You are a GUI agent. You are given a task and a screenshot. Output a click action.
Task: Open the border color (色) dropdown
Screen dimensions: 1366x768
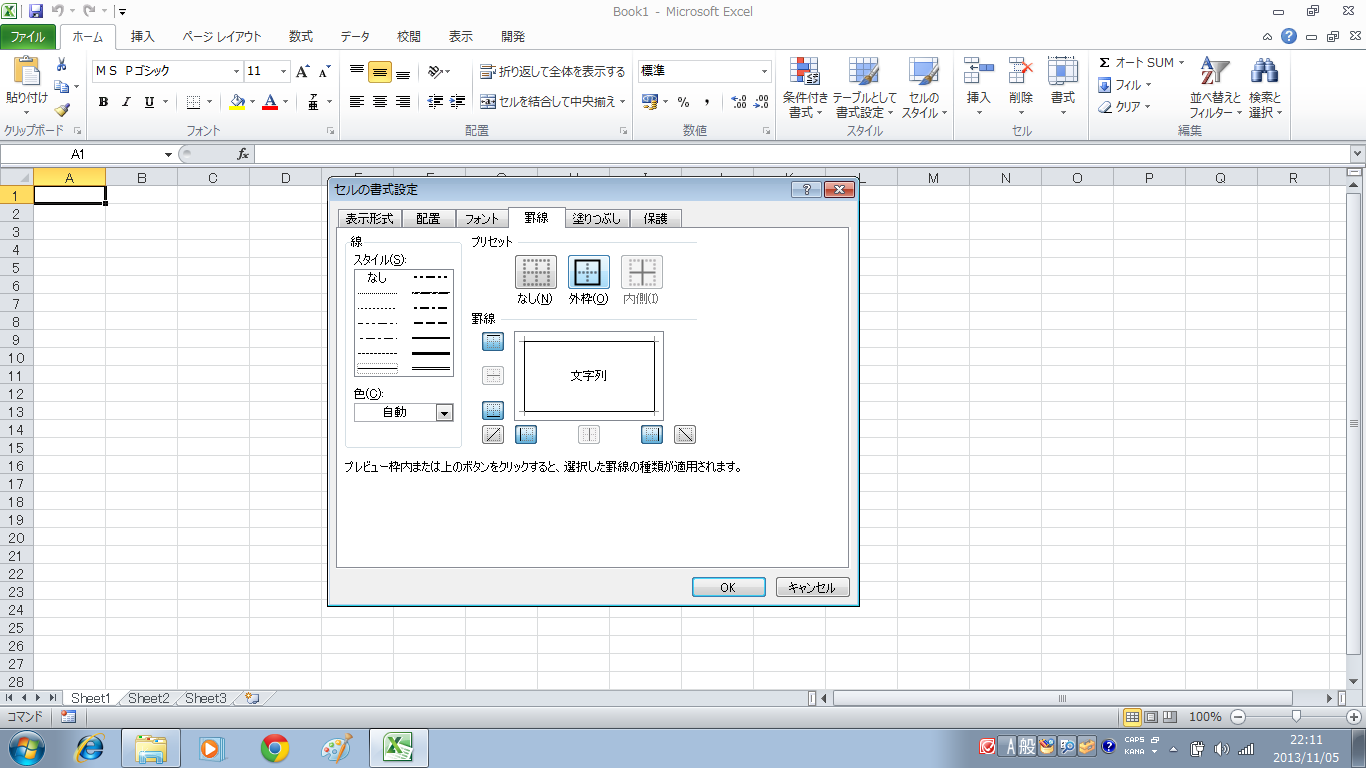coord(444,413)
